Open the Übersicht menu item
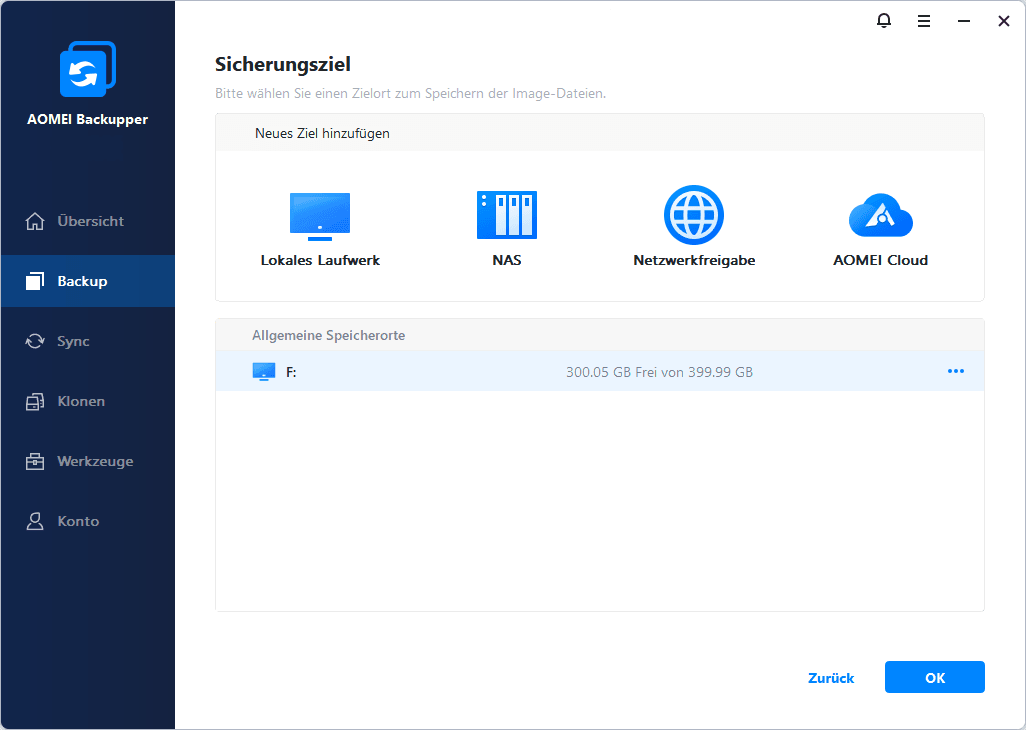The width and height of the screenshot is (1026, 730). point(88,221)
